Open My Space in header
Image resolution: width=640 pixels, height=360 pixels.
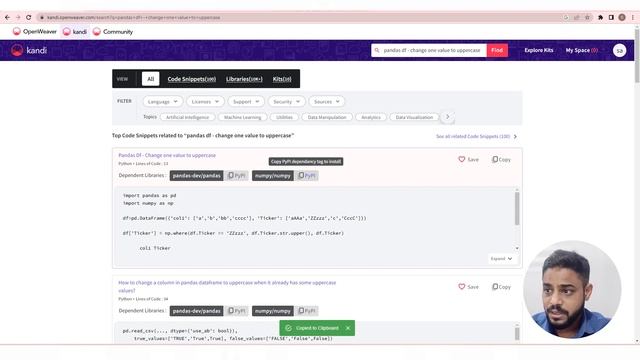(x=582, y=50)
